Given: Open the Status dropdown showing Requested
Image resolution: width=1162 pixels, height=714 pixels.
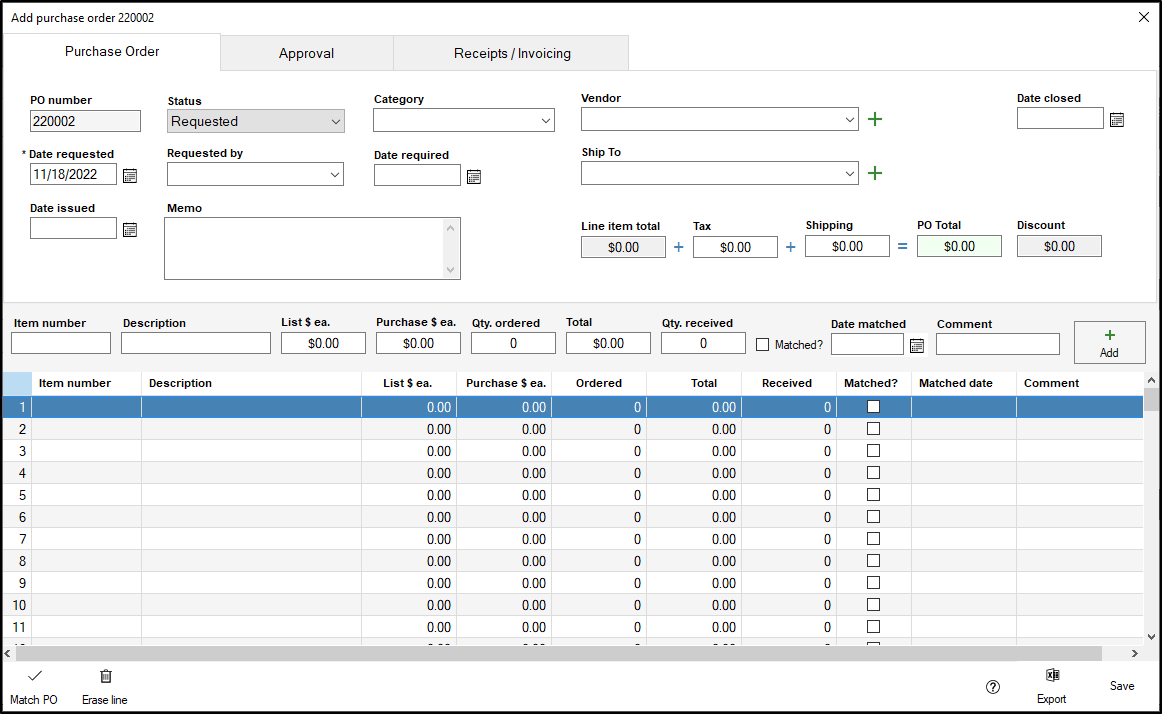Looking at the screenshot, I should [256, 122].
